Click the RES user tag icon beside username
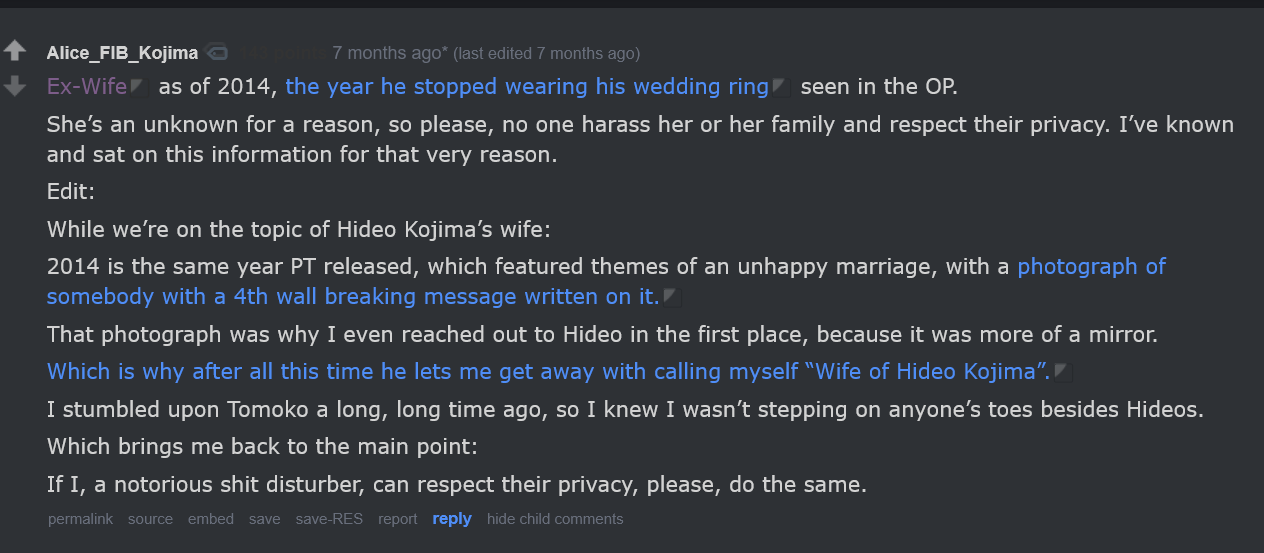This screenshot has width=1264, height=553. pos(217,53)
